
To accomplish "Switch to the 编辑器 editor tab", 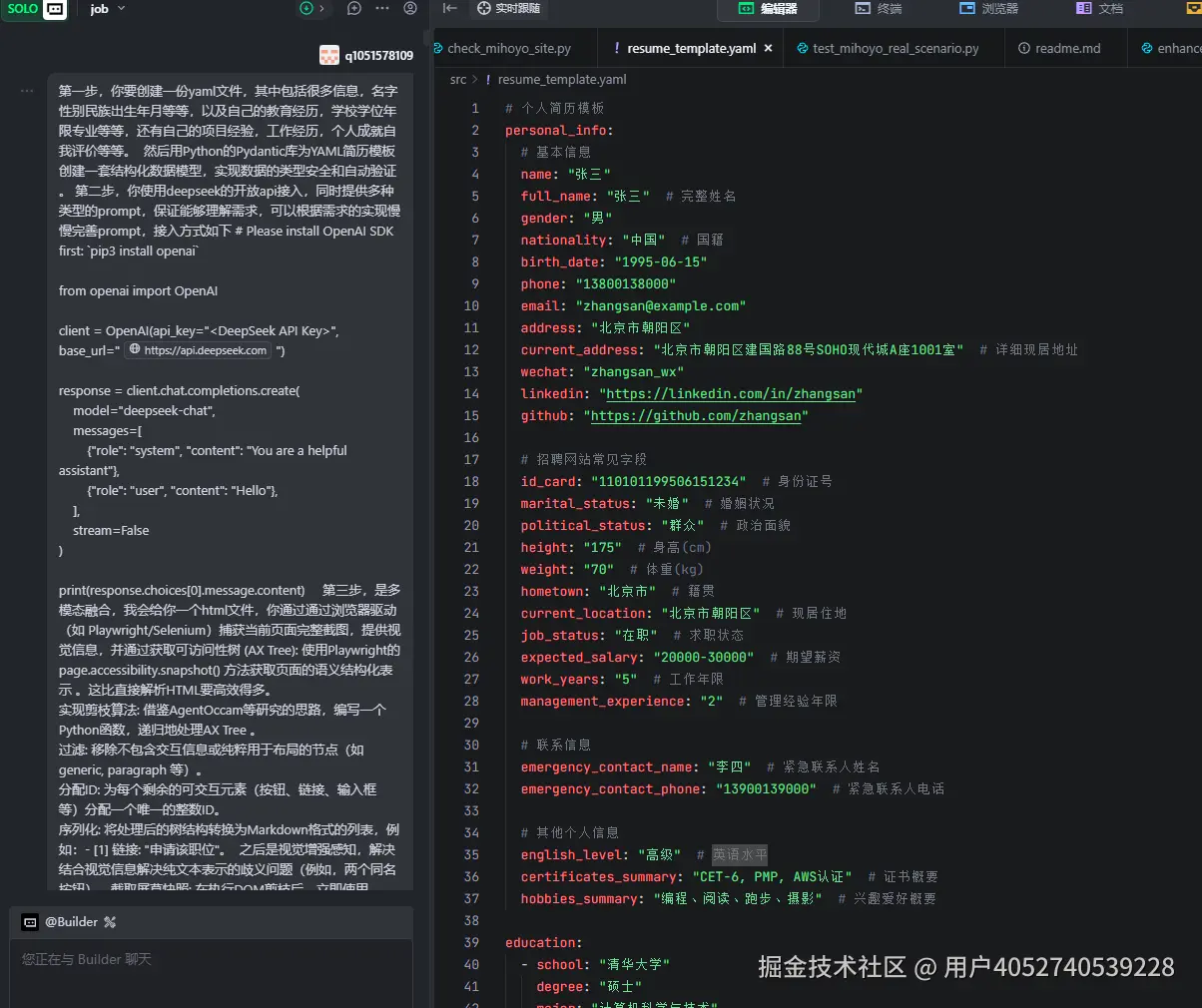I will coord(768,8).
